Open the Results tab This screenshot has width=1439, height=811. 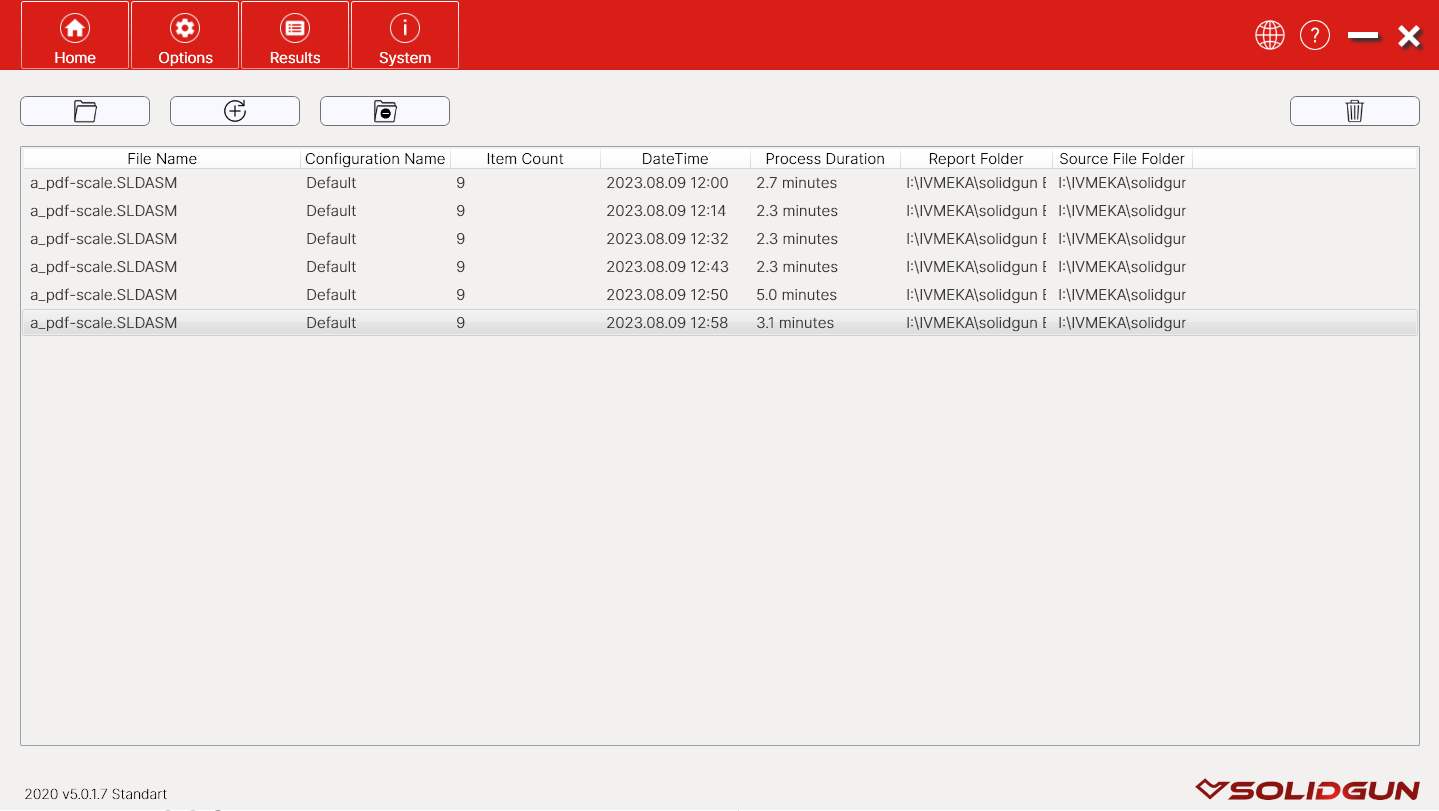[295, 35]
